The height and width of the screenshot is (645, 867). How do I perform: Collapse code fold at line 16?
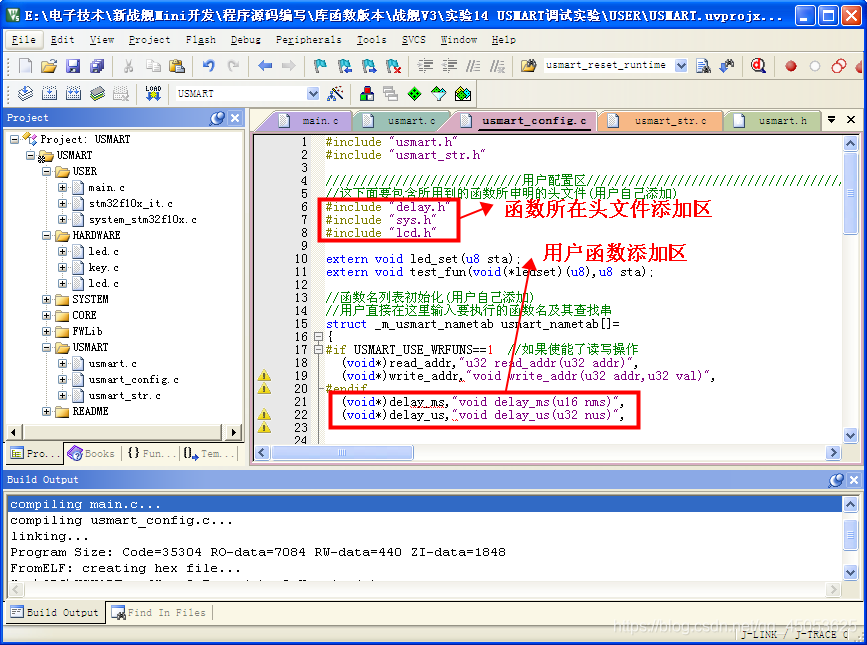[x=318, y=337]
